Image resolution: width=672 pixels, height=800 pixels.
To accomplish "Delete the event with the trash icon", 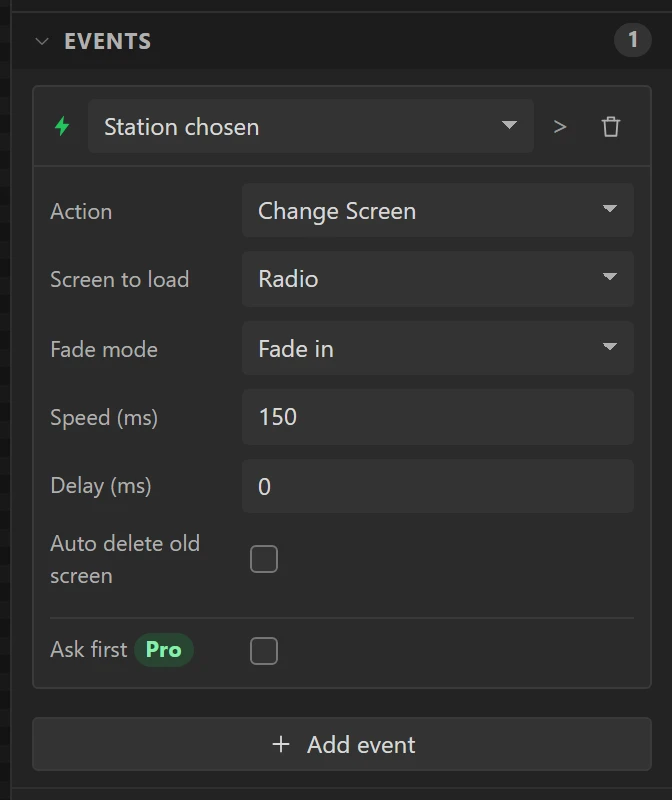I will 611,127.
